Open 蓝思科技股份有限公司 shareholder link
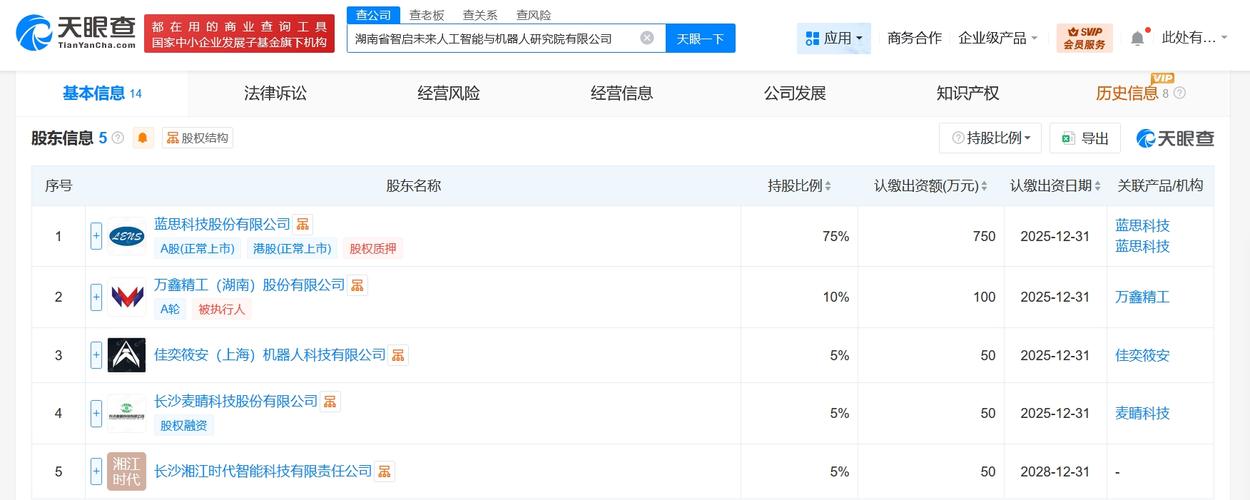Viewport: 1250px width, 500px height. (x=222, y=224)
